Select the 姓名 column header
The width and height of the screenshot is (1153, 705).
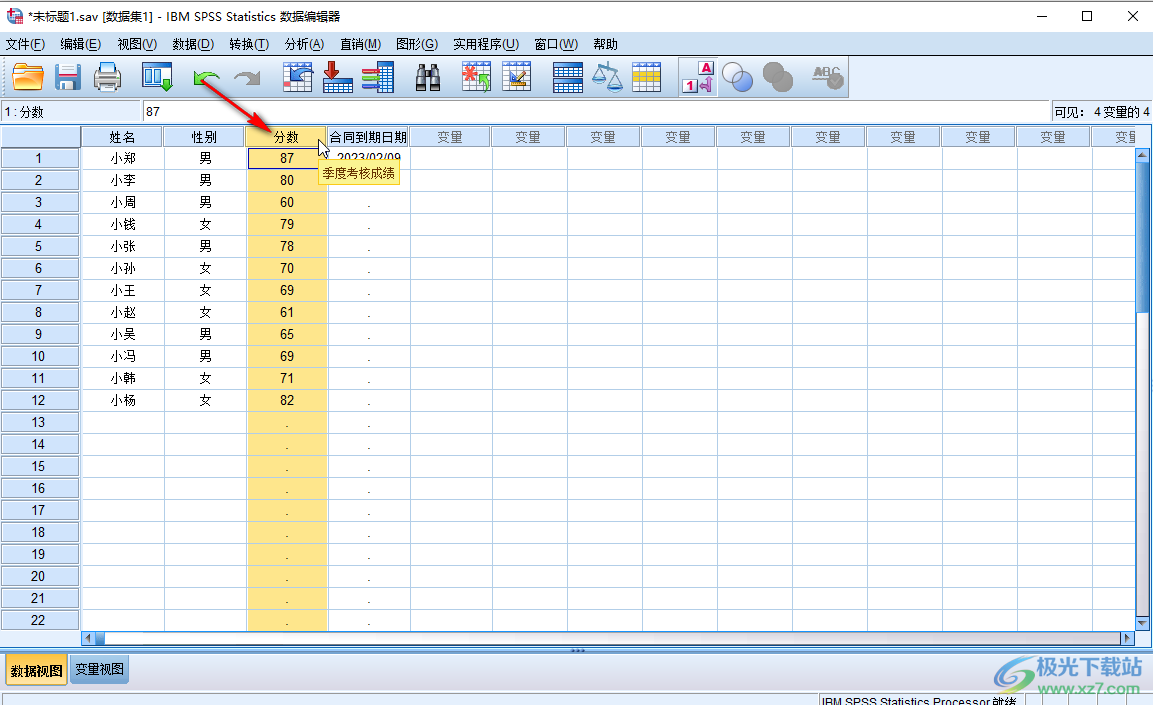(122, 137)
